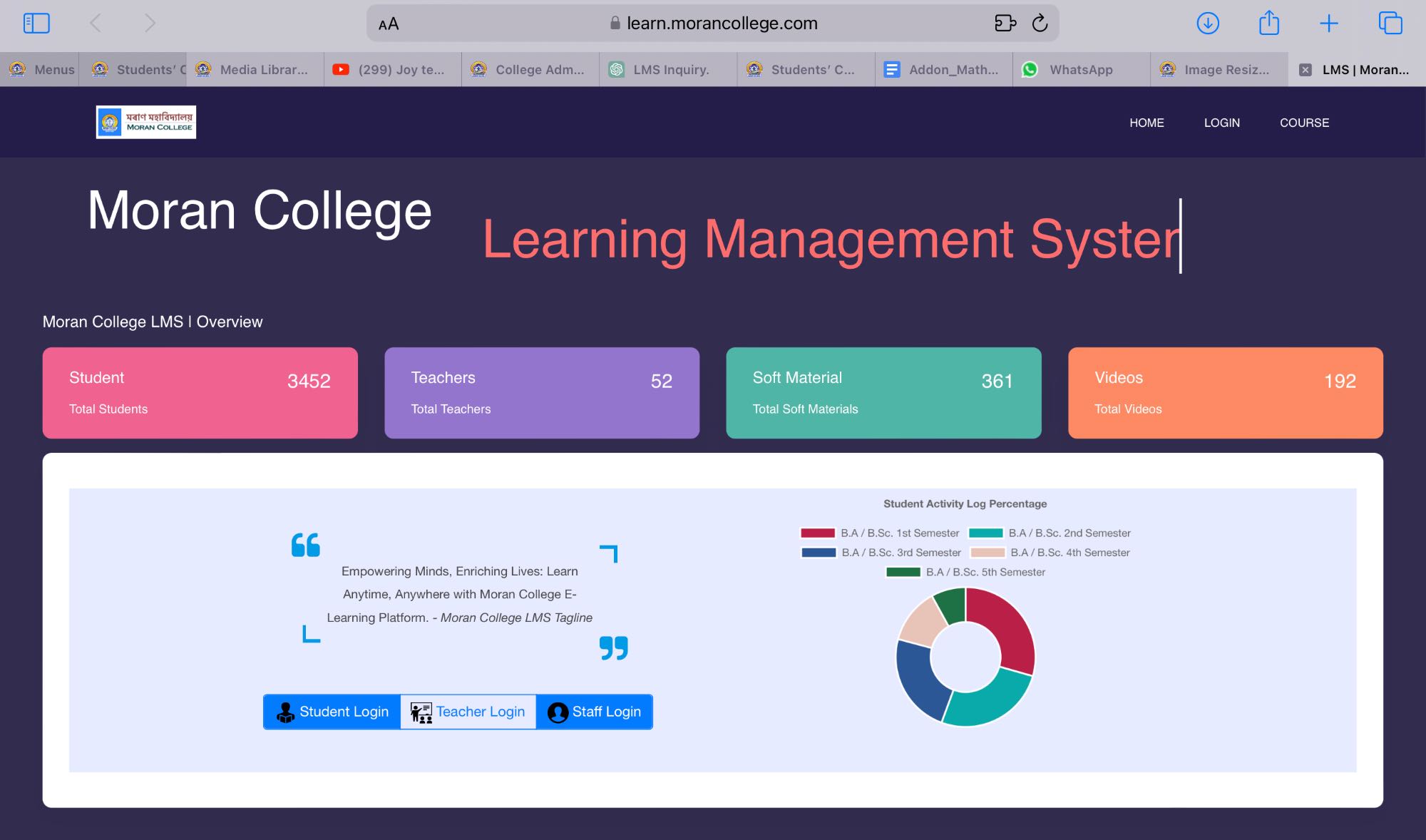Switch to the Media Library tab
Image resolution: width=1426 pixels, height=840 pixels.
click(255, 70)
